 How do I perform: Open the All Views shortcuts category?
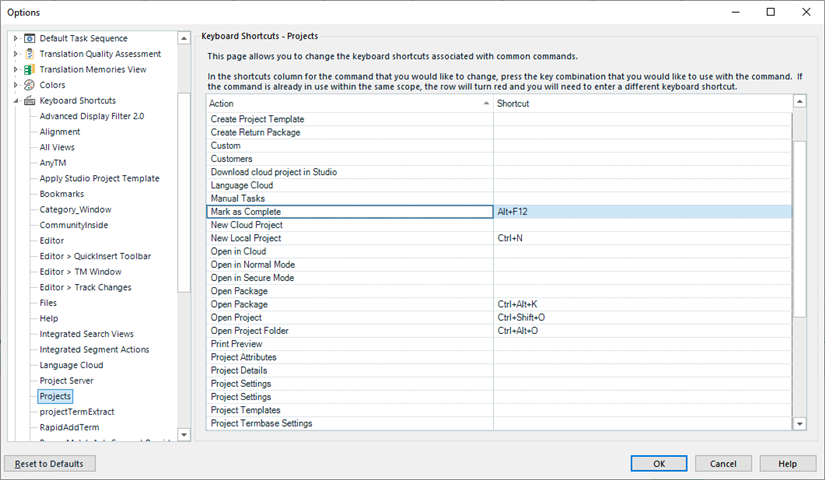click(x=57, y=147)
